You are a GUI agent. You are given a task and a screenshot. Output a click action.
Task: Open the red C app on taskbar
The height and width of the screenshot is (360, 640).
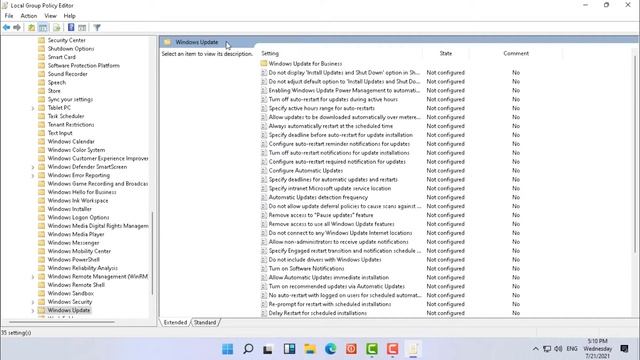pyautogui.click(x=392, y=349)
